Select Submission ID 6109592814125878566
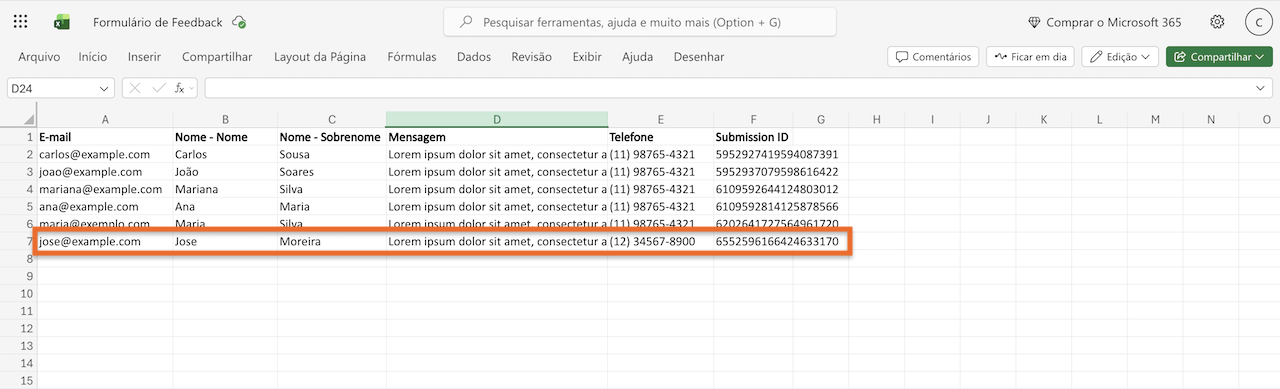Screen dimensions: 1280x389 click(x=777, y=206)
